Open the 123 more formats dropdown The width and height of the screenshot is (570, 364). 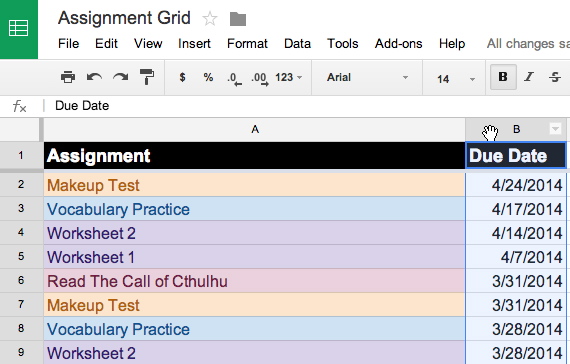point(289,77)
